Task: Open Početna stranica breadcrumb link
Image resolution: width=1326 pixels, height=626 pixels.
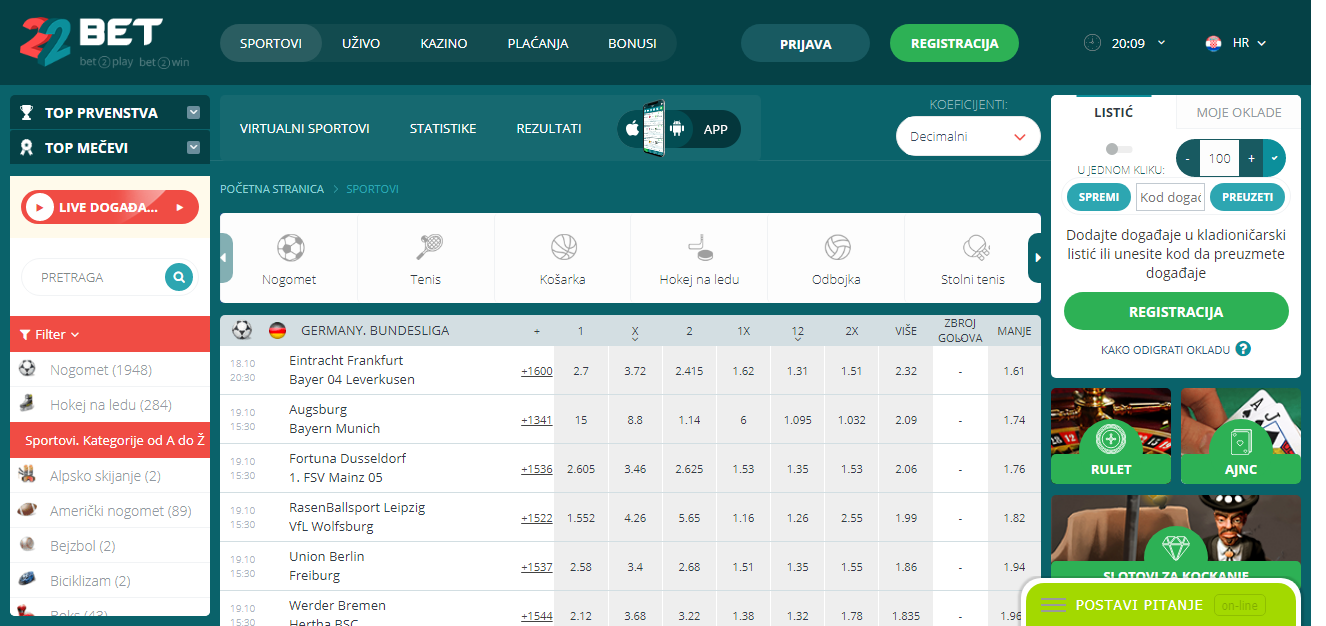Action: (272, 189)
